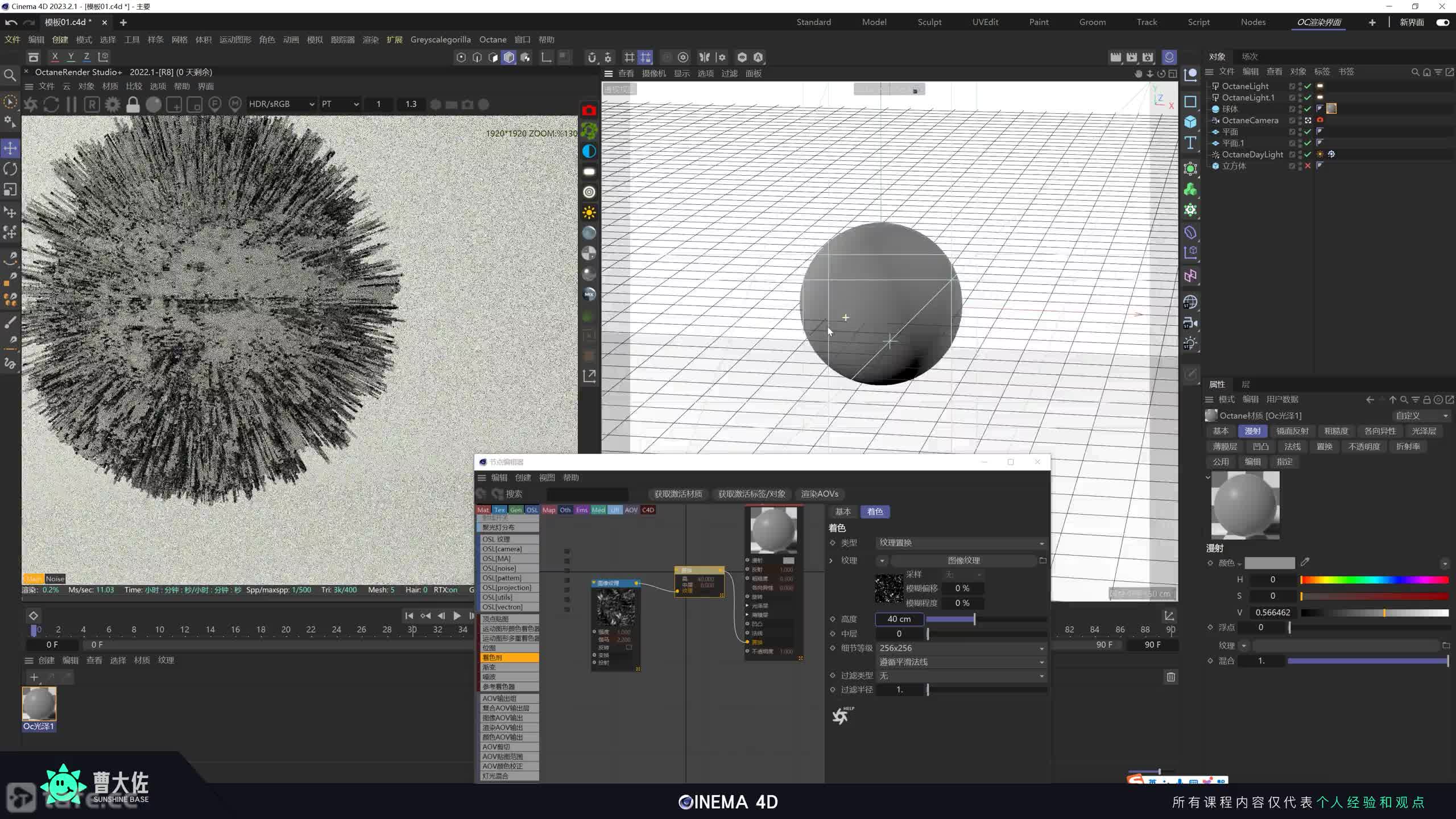Pause the Octane live render
The image size is (1456, 819).
[x=71, y=105]
